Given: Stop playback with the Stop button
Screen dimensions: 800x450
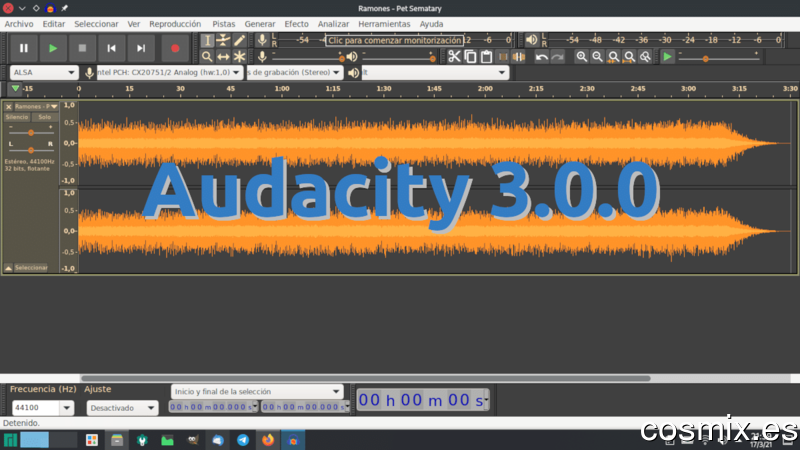Looking at the screenshot, I should tap(82, 48).
